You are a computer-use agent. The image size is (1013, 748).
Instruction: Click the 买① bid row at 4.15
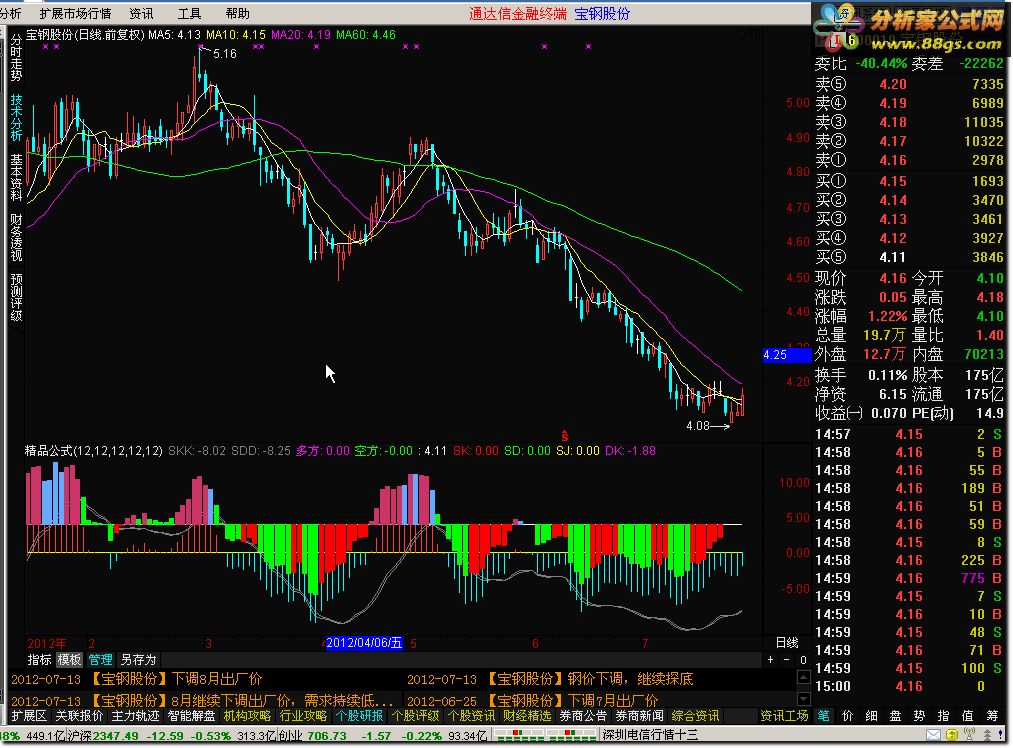(x=909, y=181)
